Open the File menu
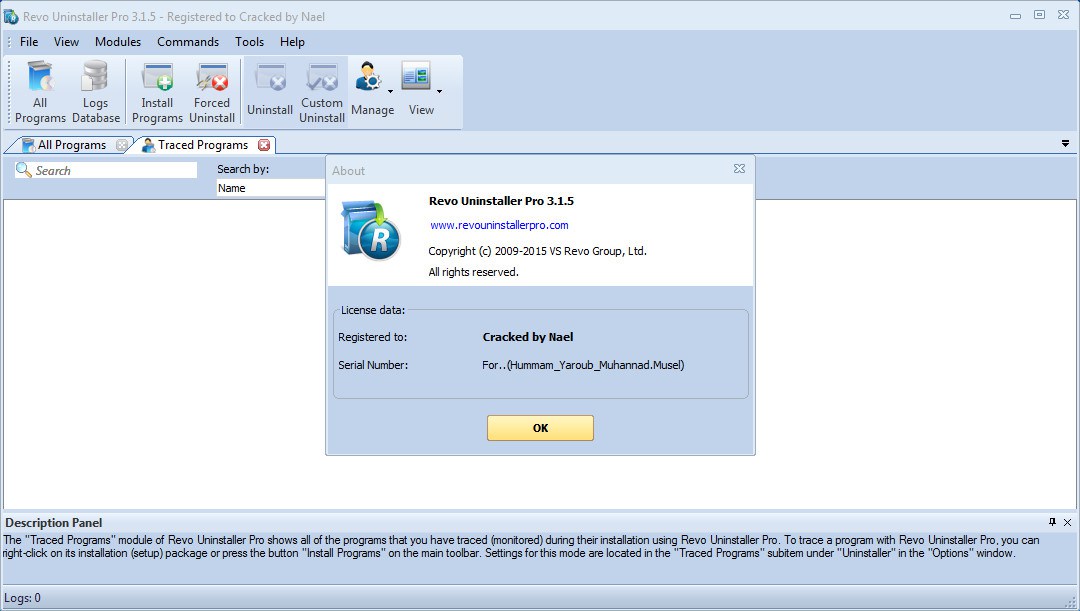The image size is (1080, 611). pos(29,42)
